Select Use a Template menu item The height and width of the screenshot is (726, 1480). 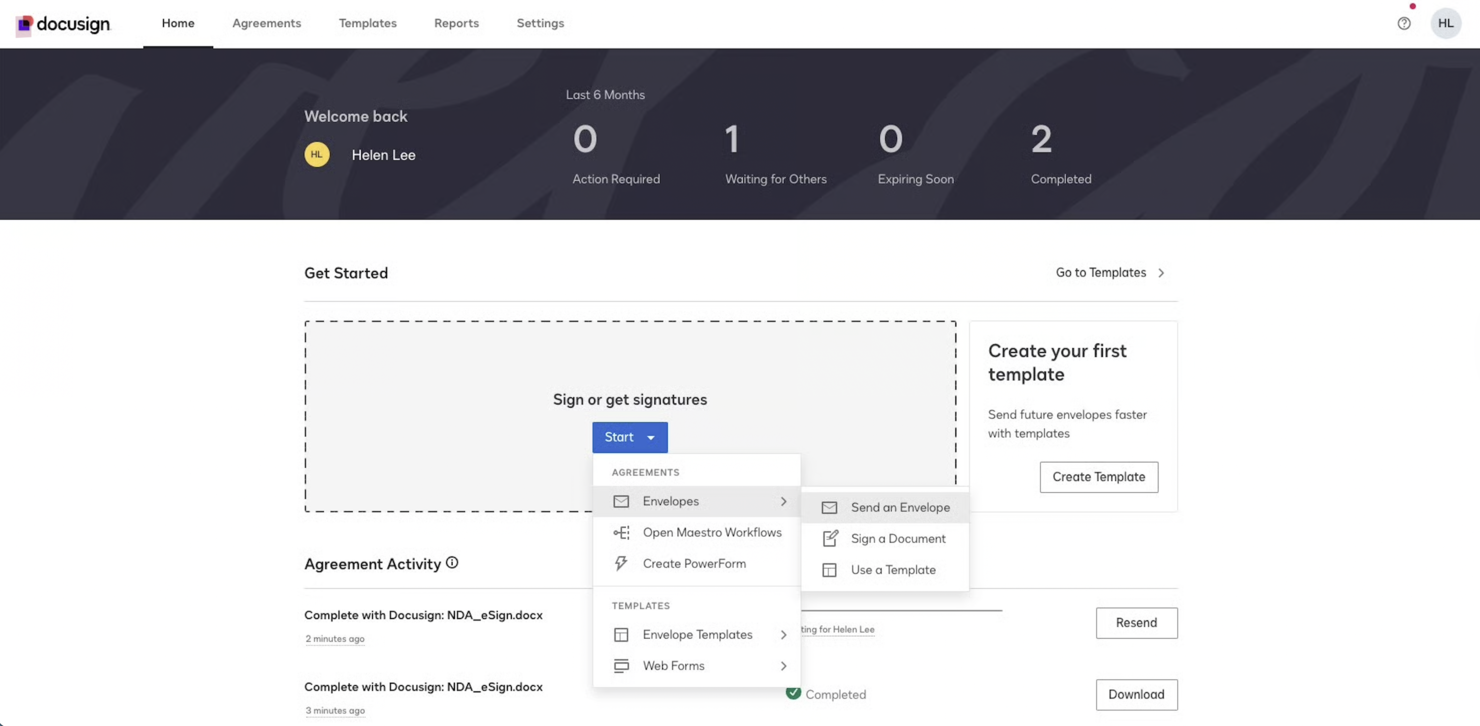pyautogui.click(x=885, y=569)
